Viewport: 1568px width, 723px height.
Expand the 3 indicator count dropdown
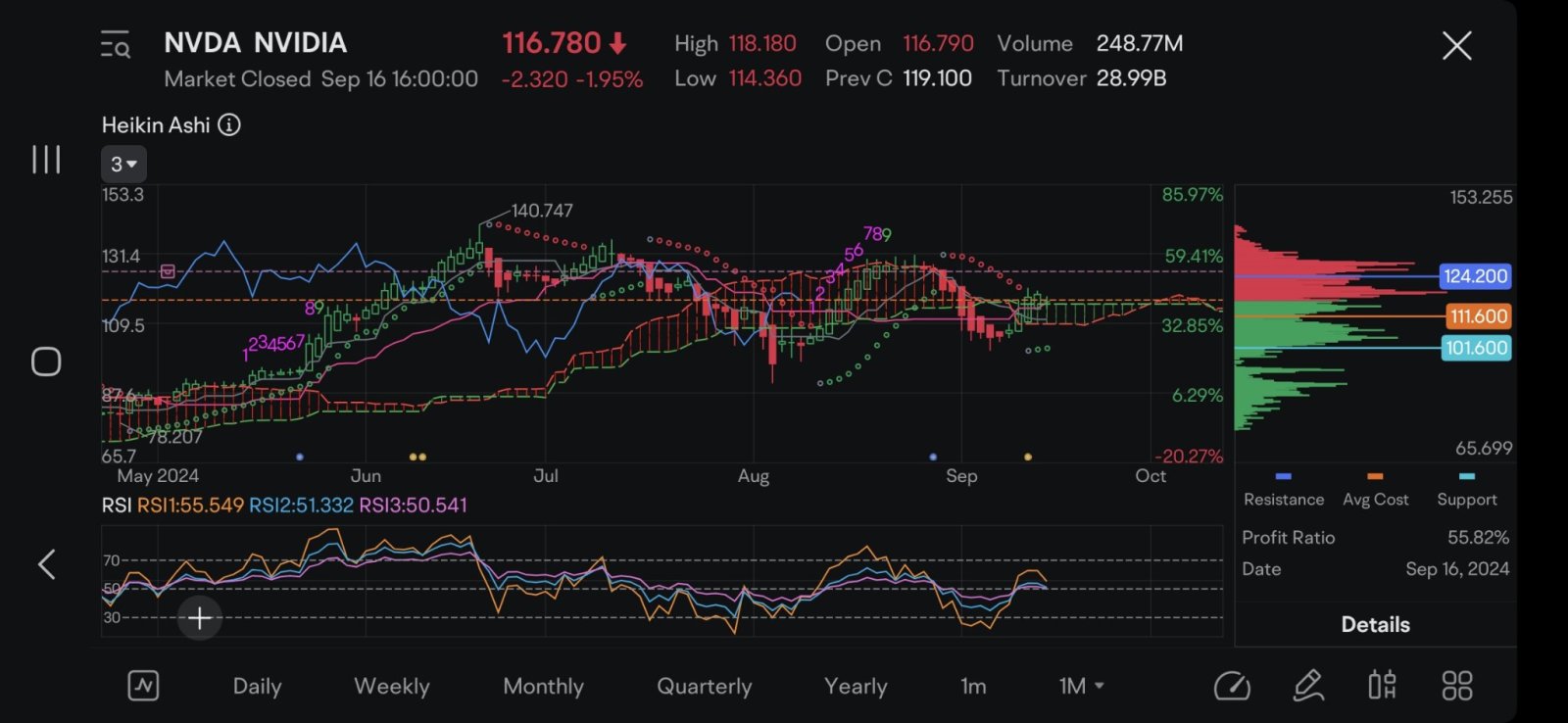123,164
